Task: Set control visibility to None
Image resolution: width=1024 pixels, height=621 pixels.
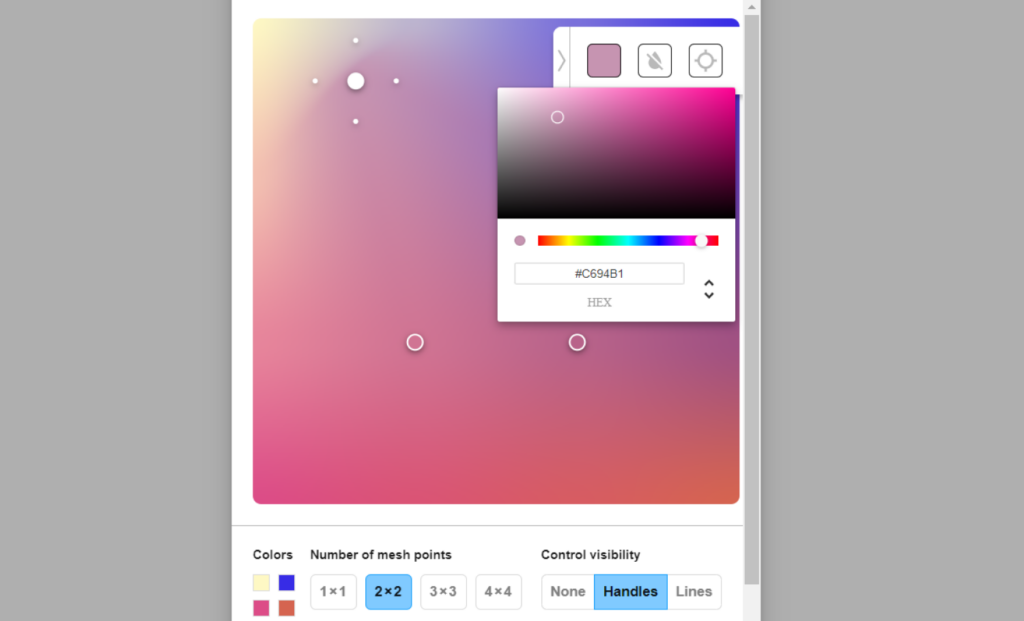Action: click(568, 592)
